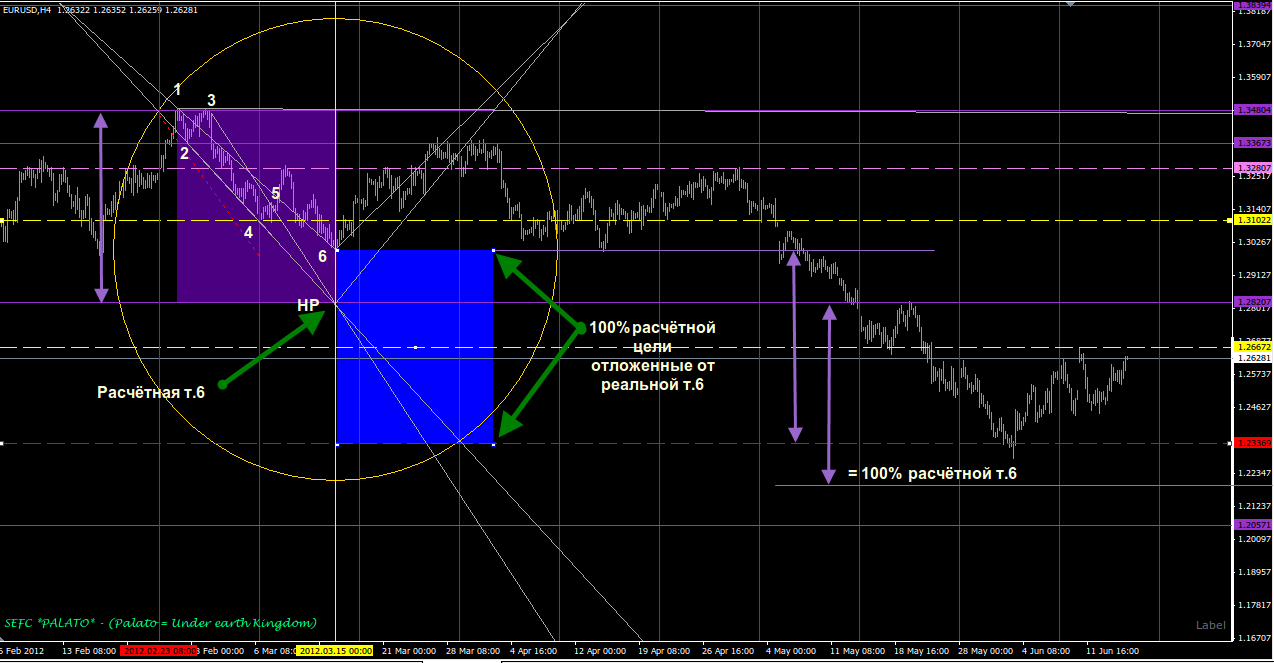1274x663 pixels.
Task: Click the yellow 1.31022 line handle at left edge
Action: tap(3, 220)
